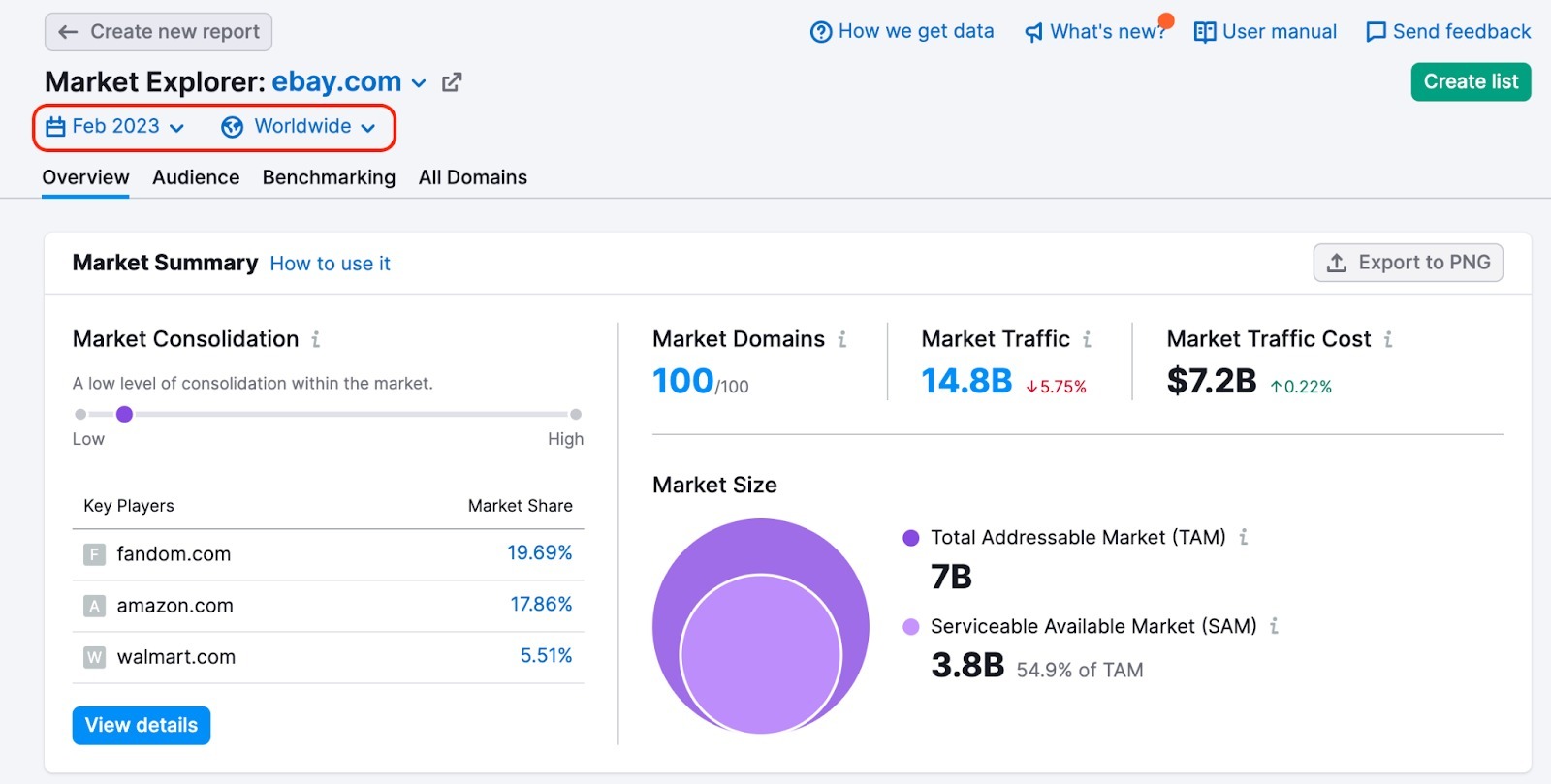This screenshot has width=1551, height=784.
Task: Open ebay.com in new tab via external link icon
Action: pyautogui.click(x=452, y=82)
